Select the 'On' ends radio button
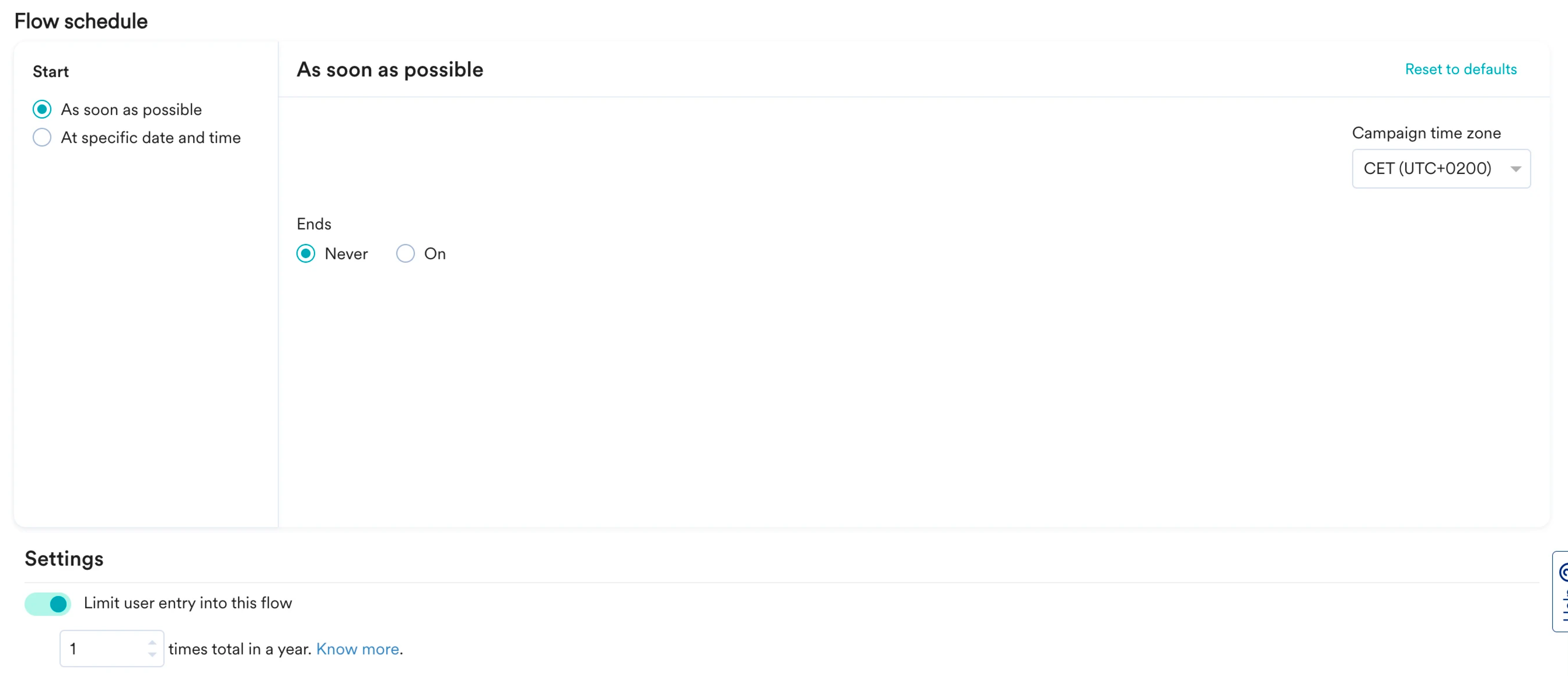The width and height of the screenshot is (1568, 676). (405, 253)
